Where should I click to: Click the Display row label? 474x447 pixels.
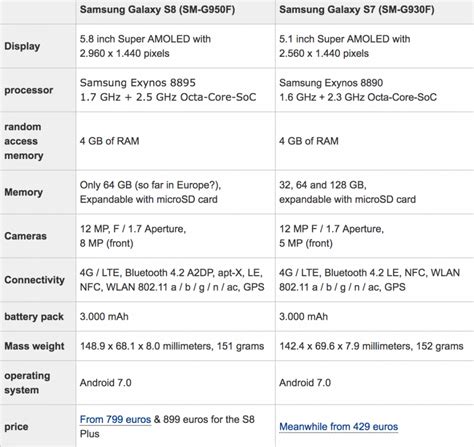(x=22, y=46)
